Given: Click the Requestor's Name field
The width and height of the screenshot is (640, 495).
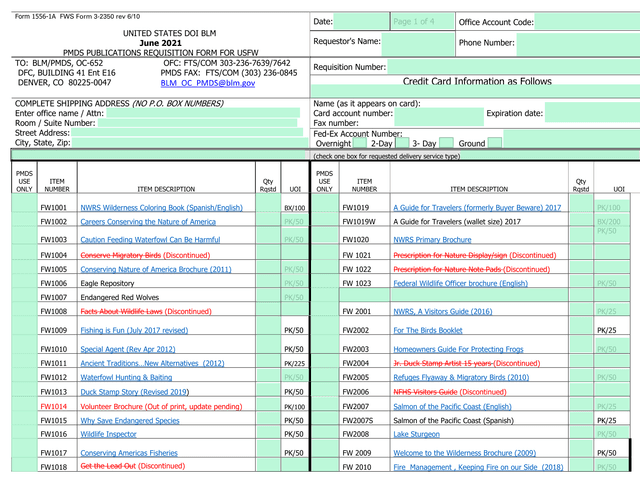Looking at the screenshot, I should [418, 44].
